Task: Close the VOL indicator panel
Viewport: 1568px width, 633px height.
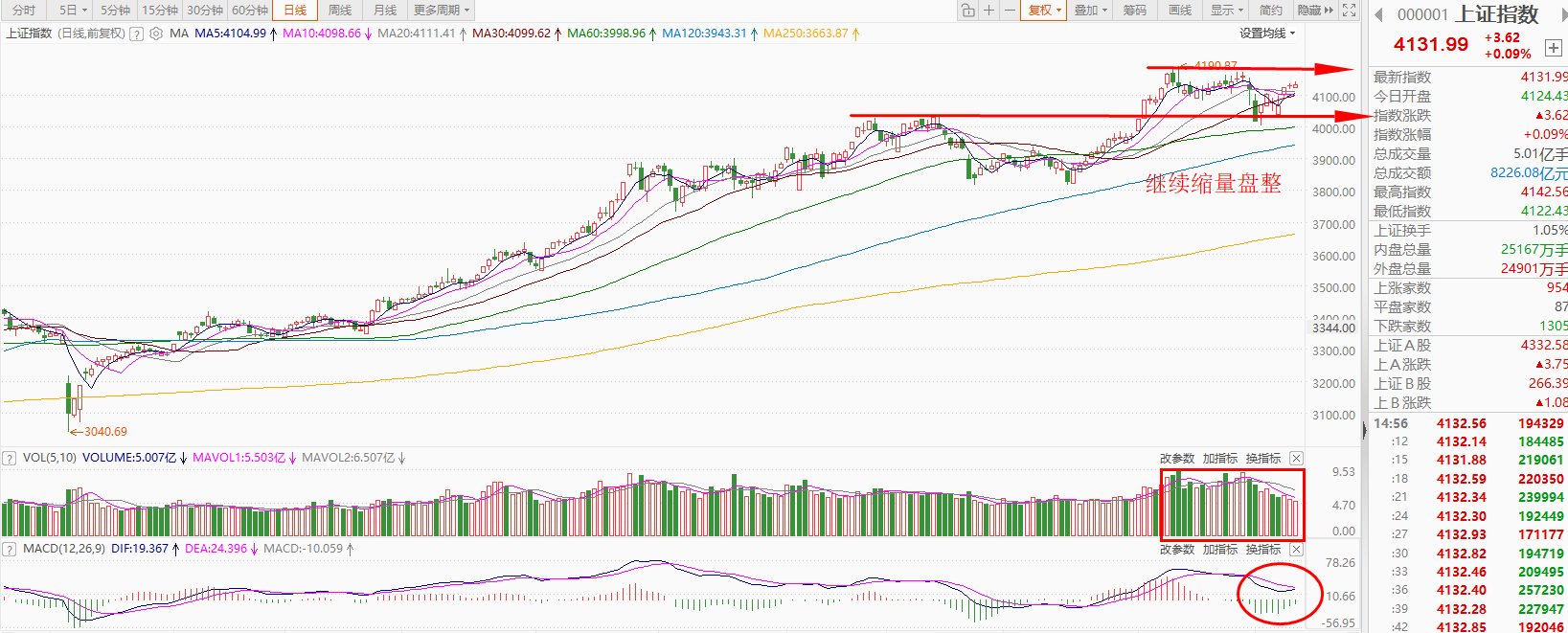Action: click(x=1296, y=459)
